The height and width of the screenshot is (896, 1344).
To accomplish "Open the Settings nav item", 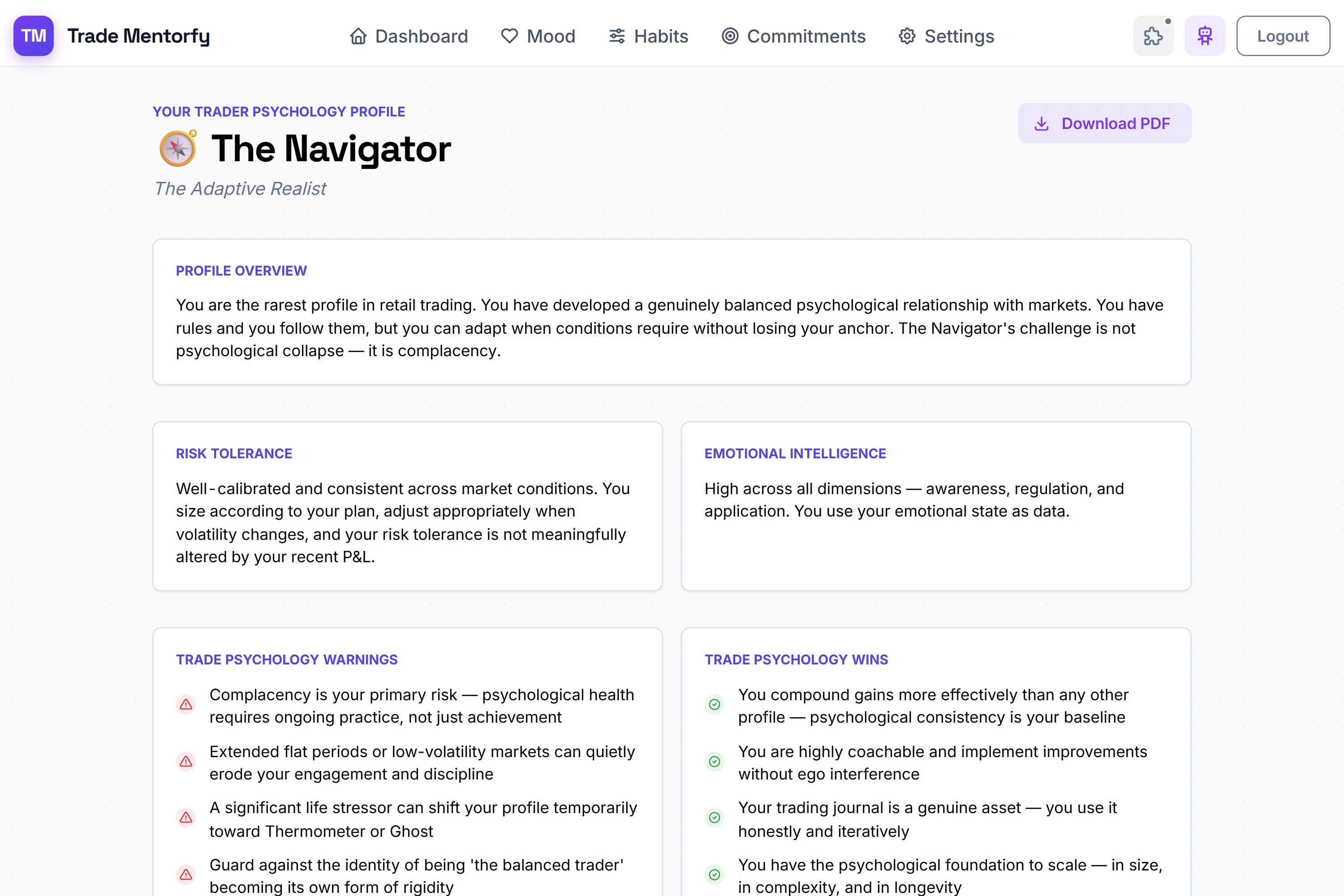I will (x=946, y=36).
